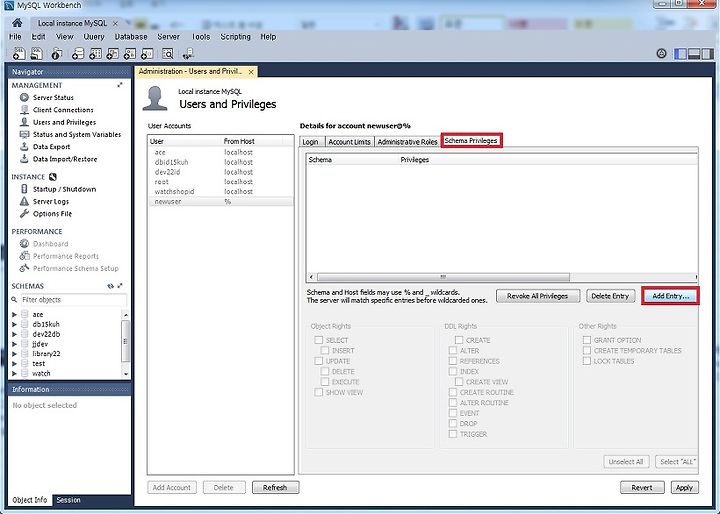Click the Add Entry... button
720x514 pixels.
tap(670, 296)
